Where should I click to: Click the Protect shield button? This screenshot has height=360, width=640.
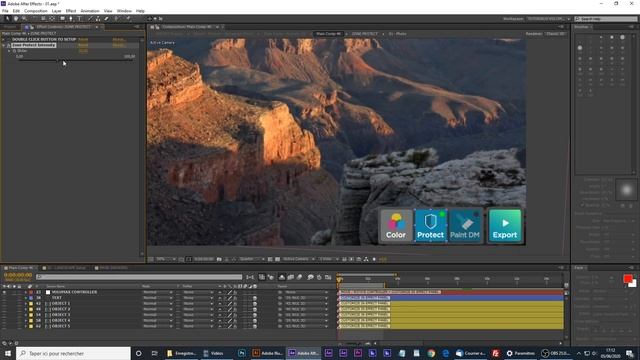coord(430,226)
